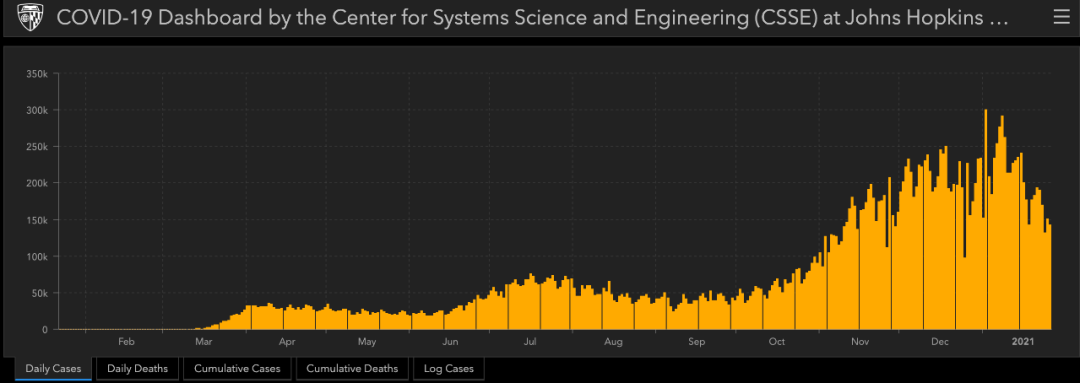Click the May x-axis label
The height and width of the screenshot is (383, 1080).
367,341
